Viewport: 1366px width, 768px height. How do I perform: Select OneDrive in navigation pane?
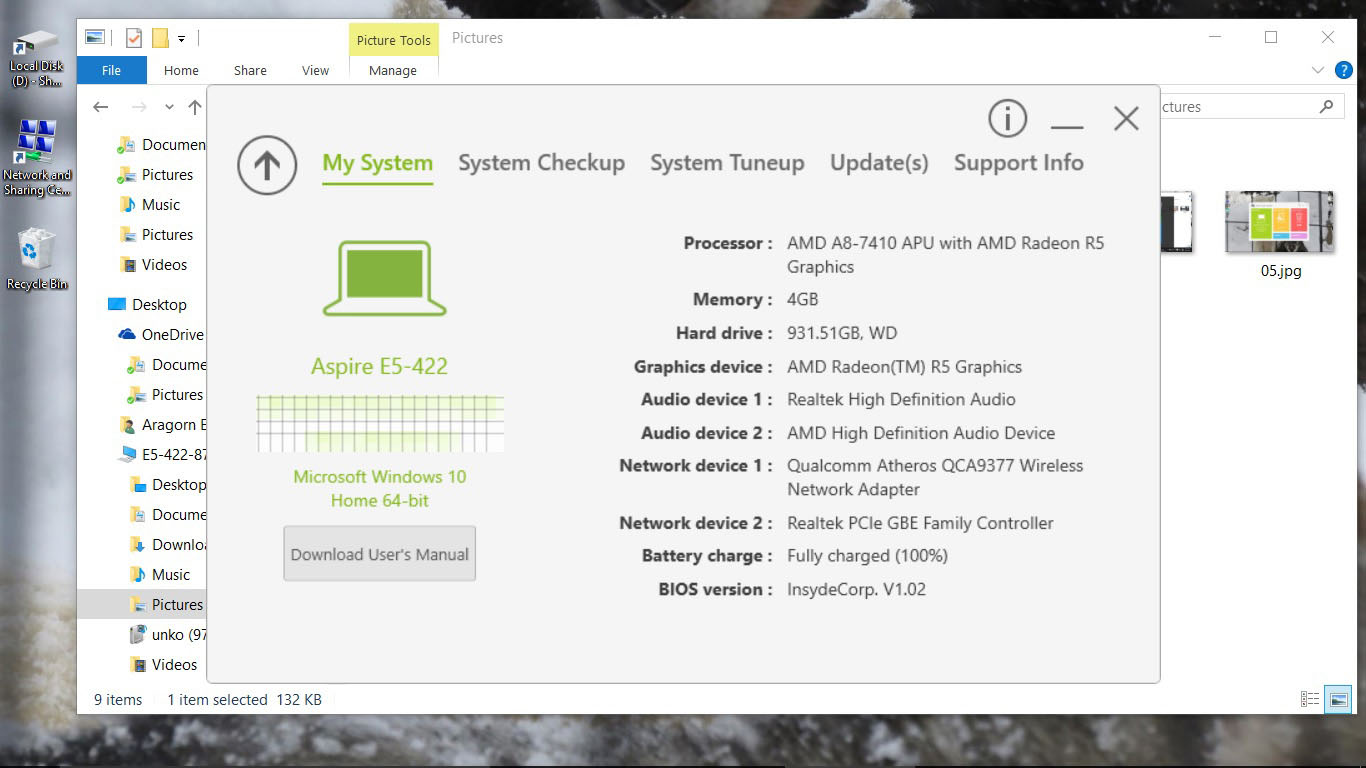tap(172, 334)
